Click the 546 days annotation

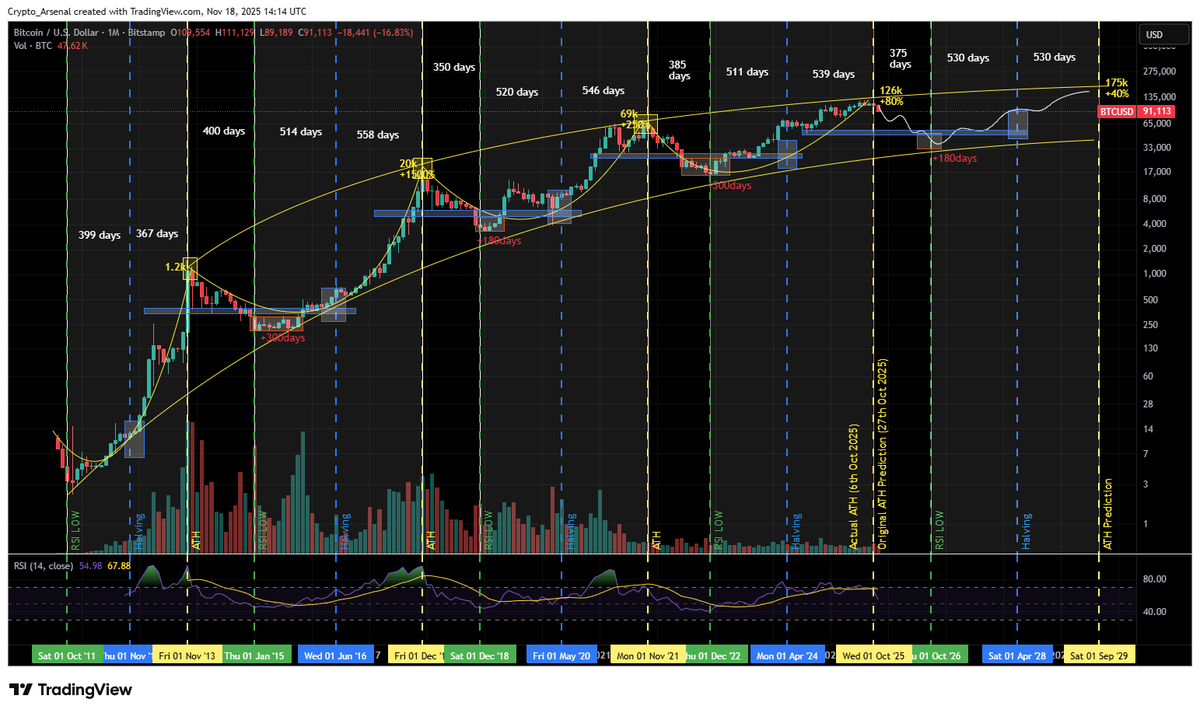pyautogui.click(x=603, y=90)
